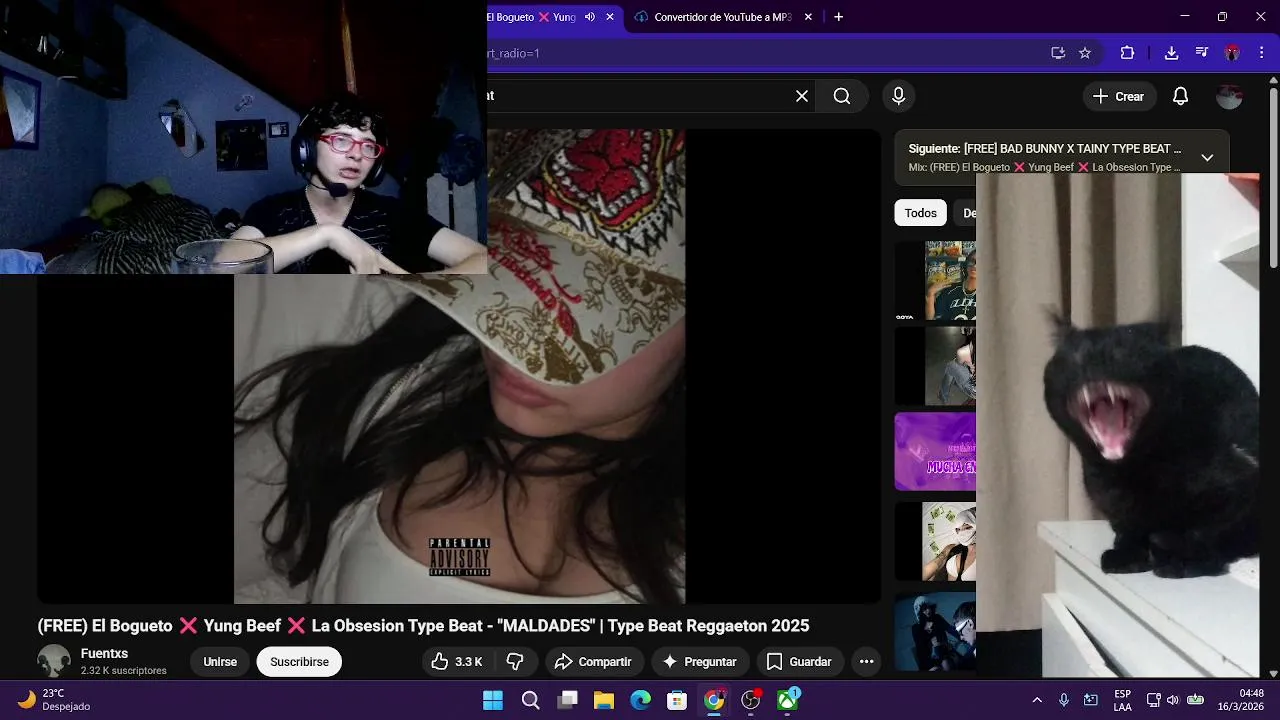
Task: Click the YouTube search magnifier button
Action: [x=842, y=96]
